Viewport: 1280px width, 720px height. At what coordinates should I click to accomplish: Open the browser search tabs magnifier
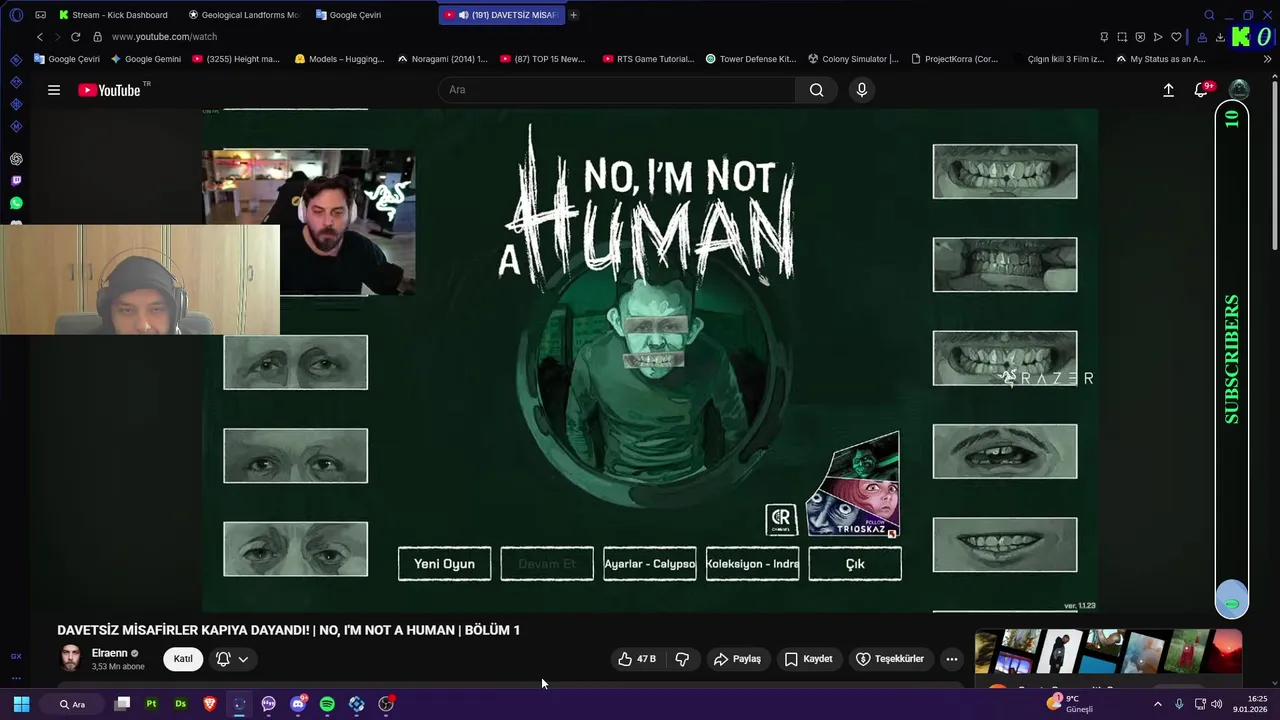pyautogui.click(x=1209, y=15)
